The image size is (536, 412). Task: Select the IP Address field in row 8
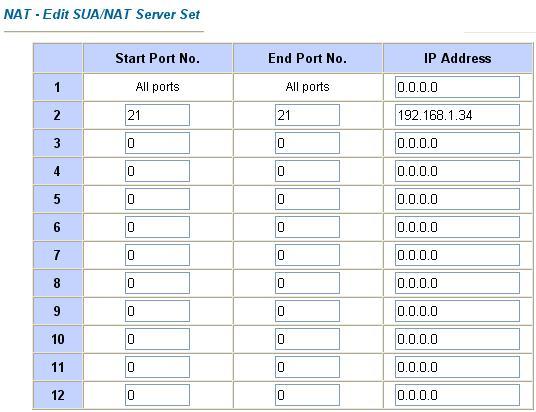[x=457, y=283]
